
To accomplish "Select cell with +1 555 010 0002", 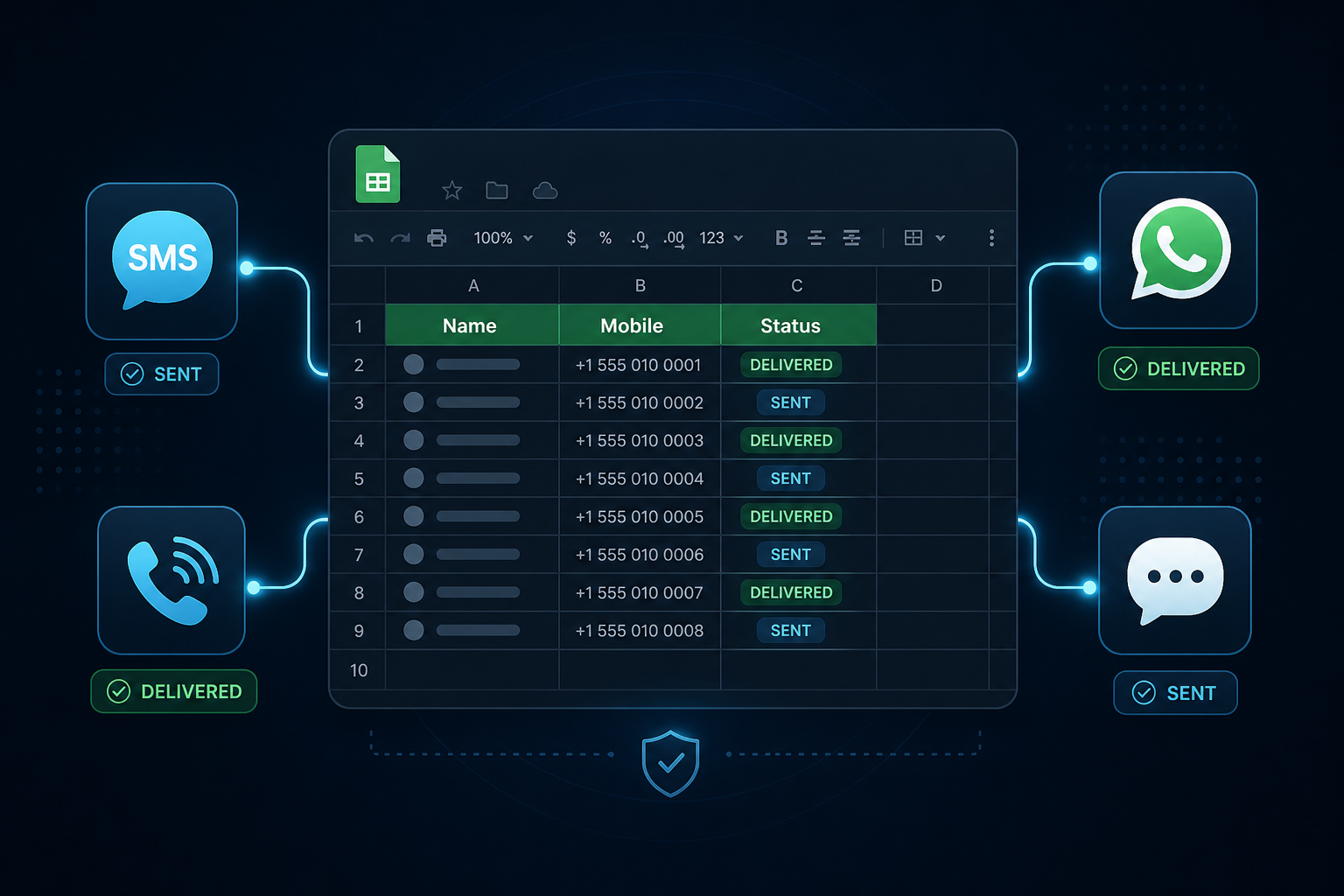I will 640,402.
